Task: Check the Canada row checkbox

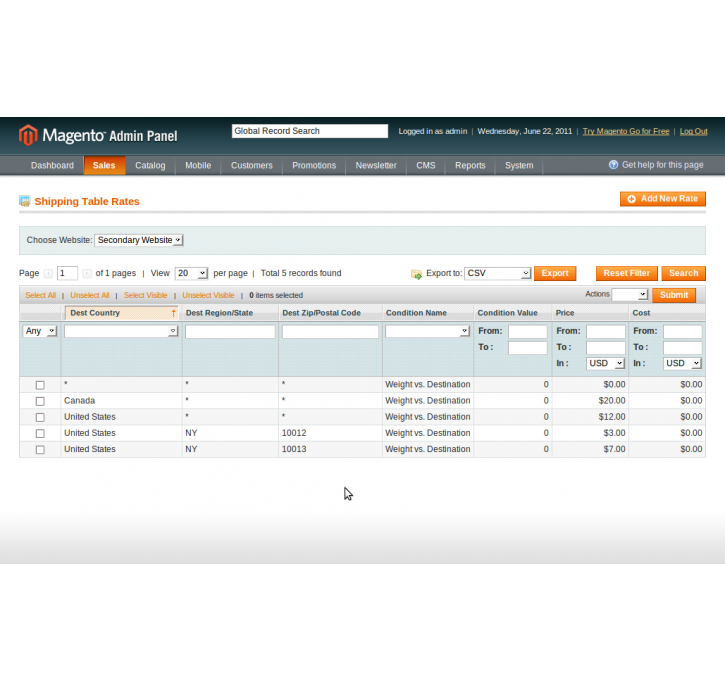Action: click(x=40, y=401)
